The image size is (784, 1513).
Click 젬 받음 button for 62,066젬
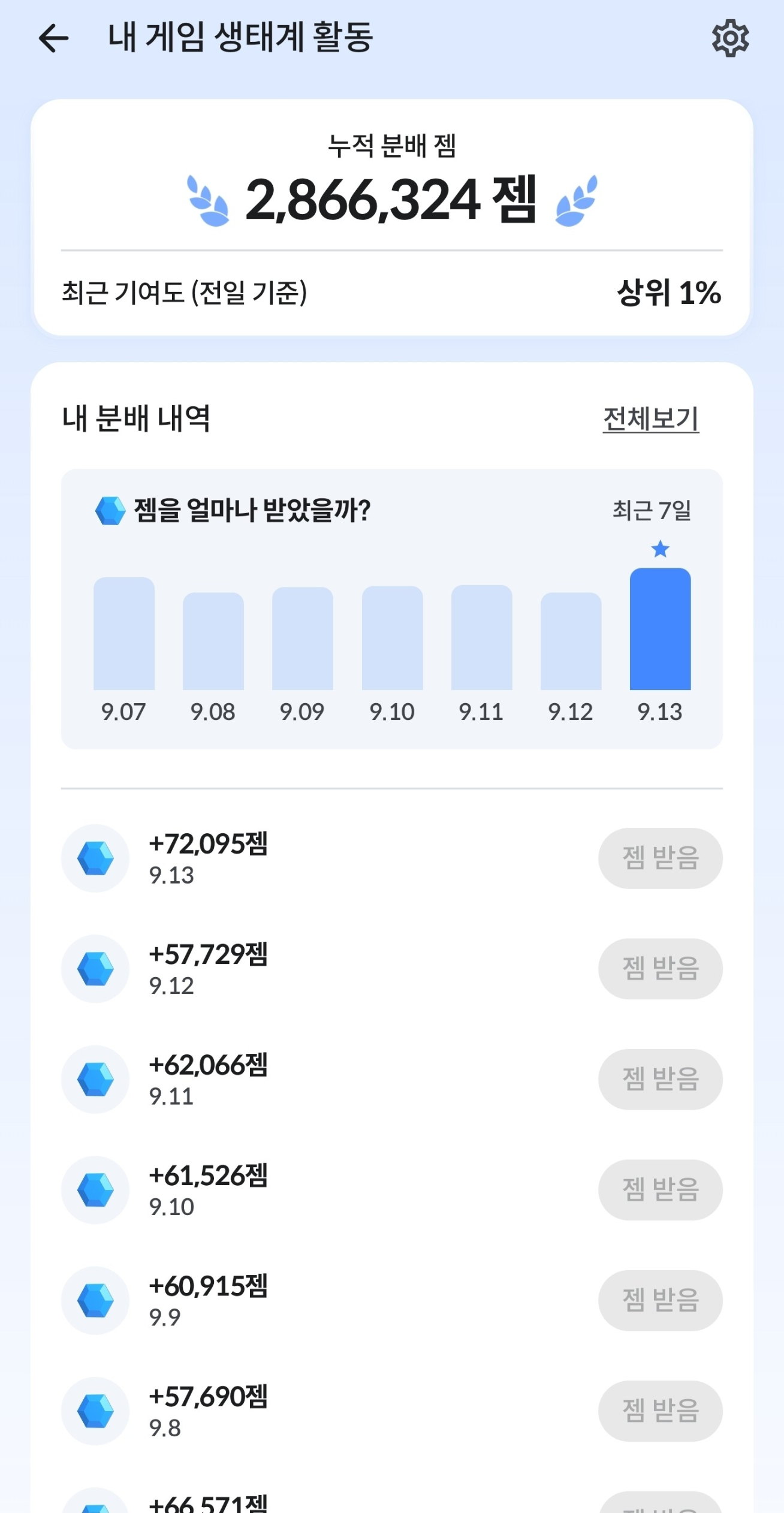(661, 1080)
